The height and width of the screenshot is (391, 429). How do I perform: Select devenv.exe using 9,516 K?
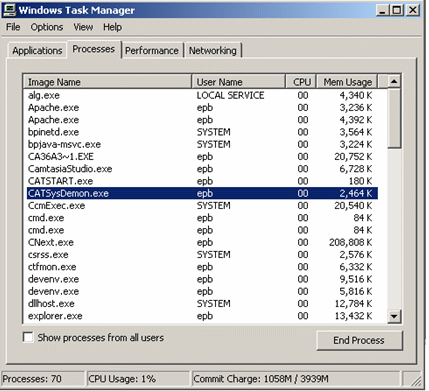(202, 279)
